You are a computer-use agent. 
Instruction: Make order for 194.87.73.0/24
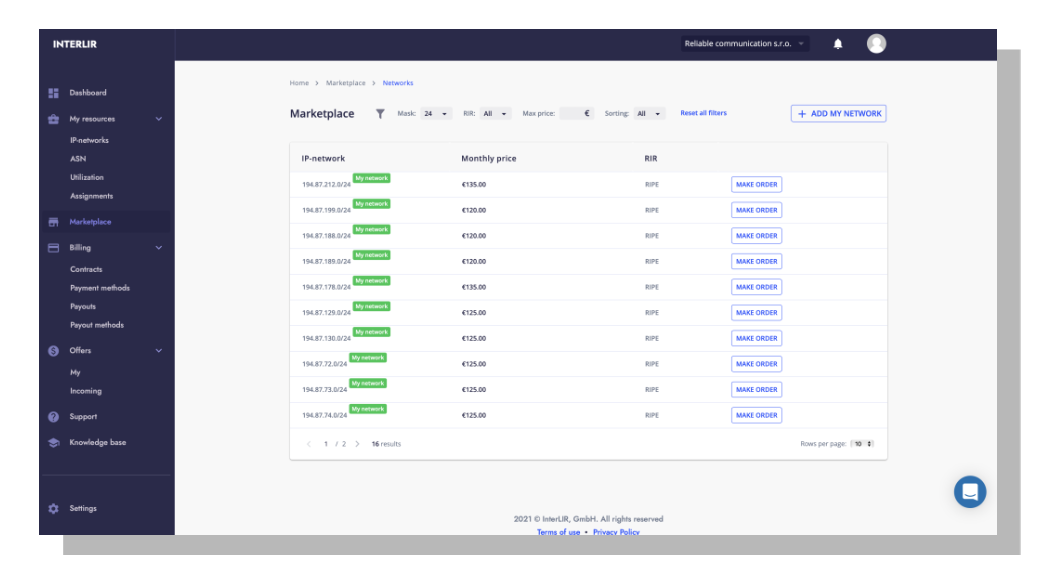click(x=757, y=390)
